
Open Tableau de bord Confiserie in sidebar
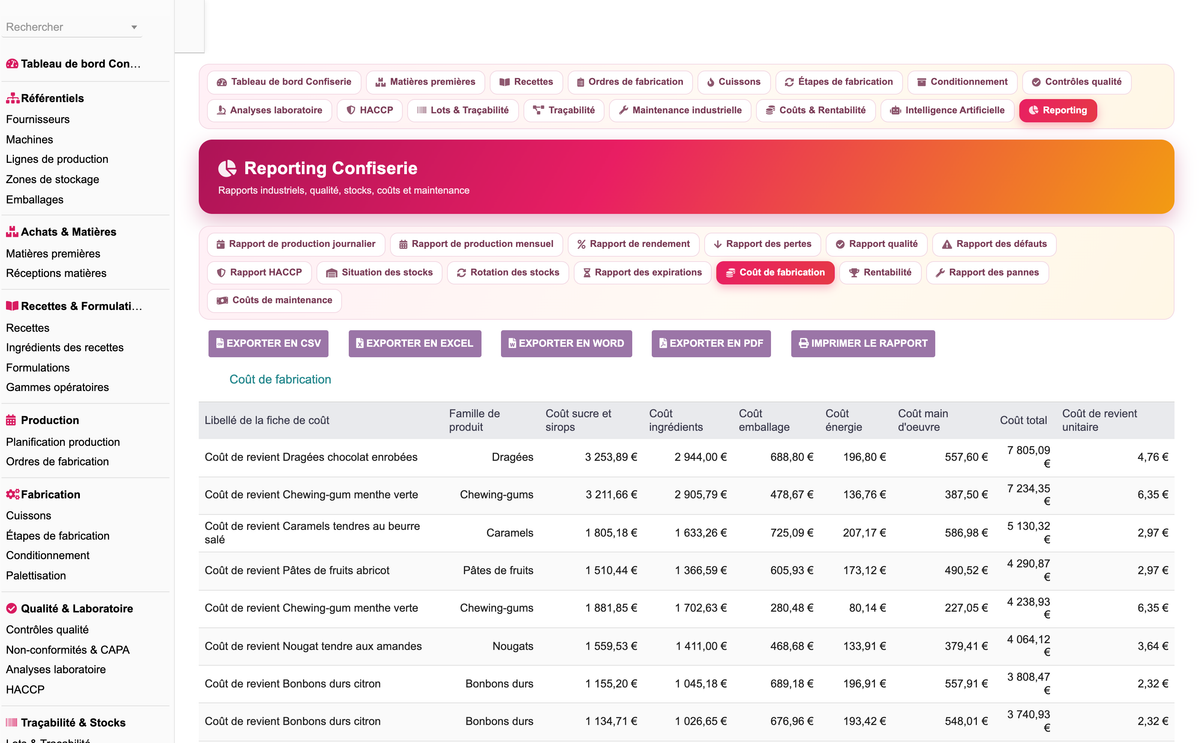(x=80, y=64)
